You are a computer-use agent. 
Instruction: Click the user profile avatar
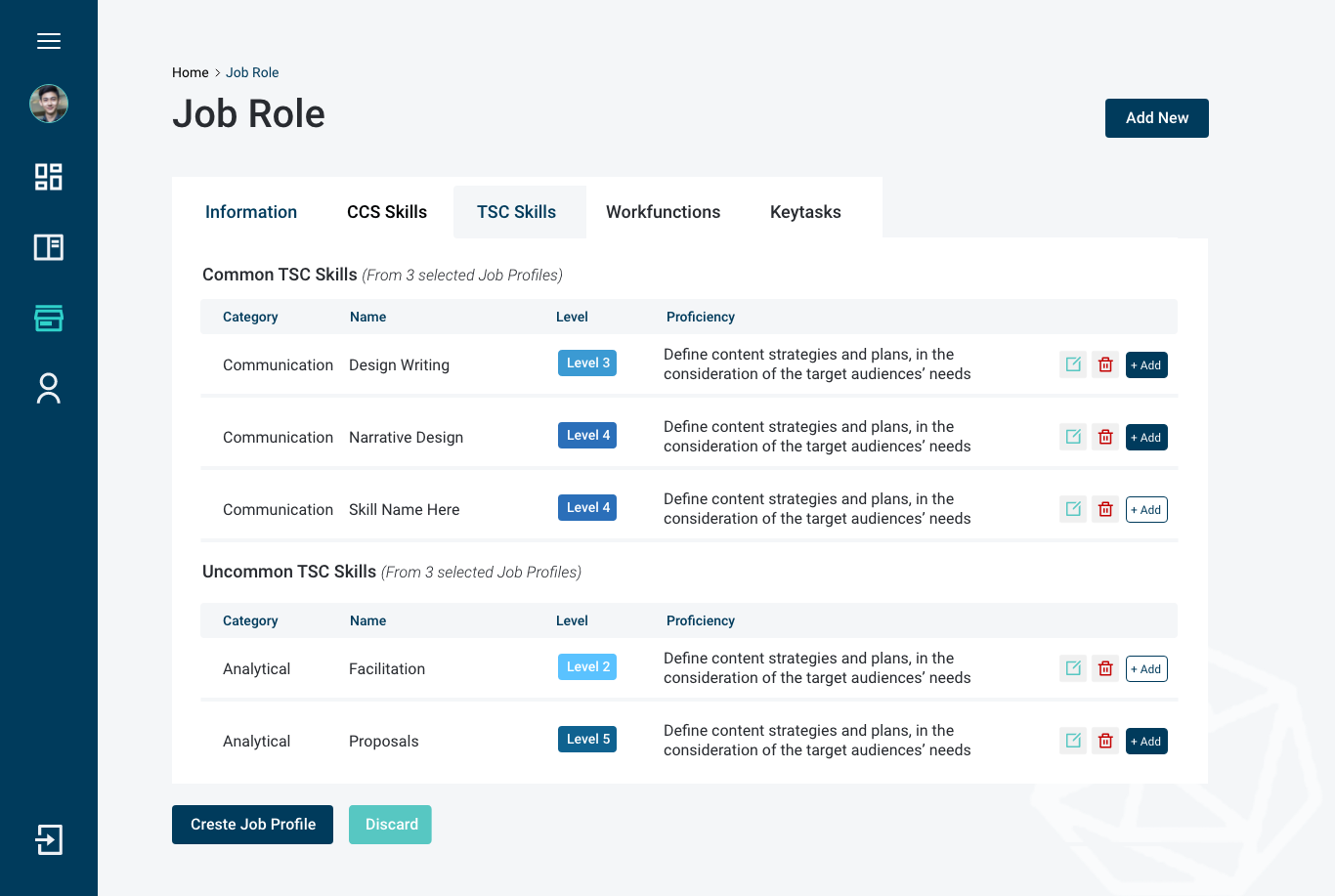[49, 104]
